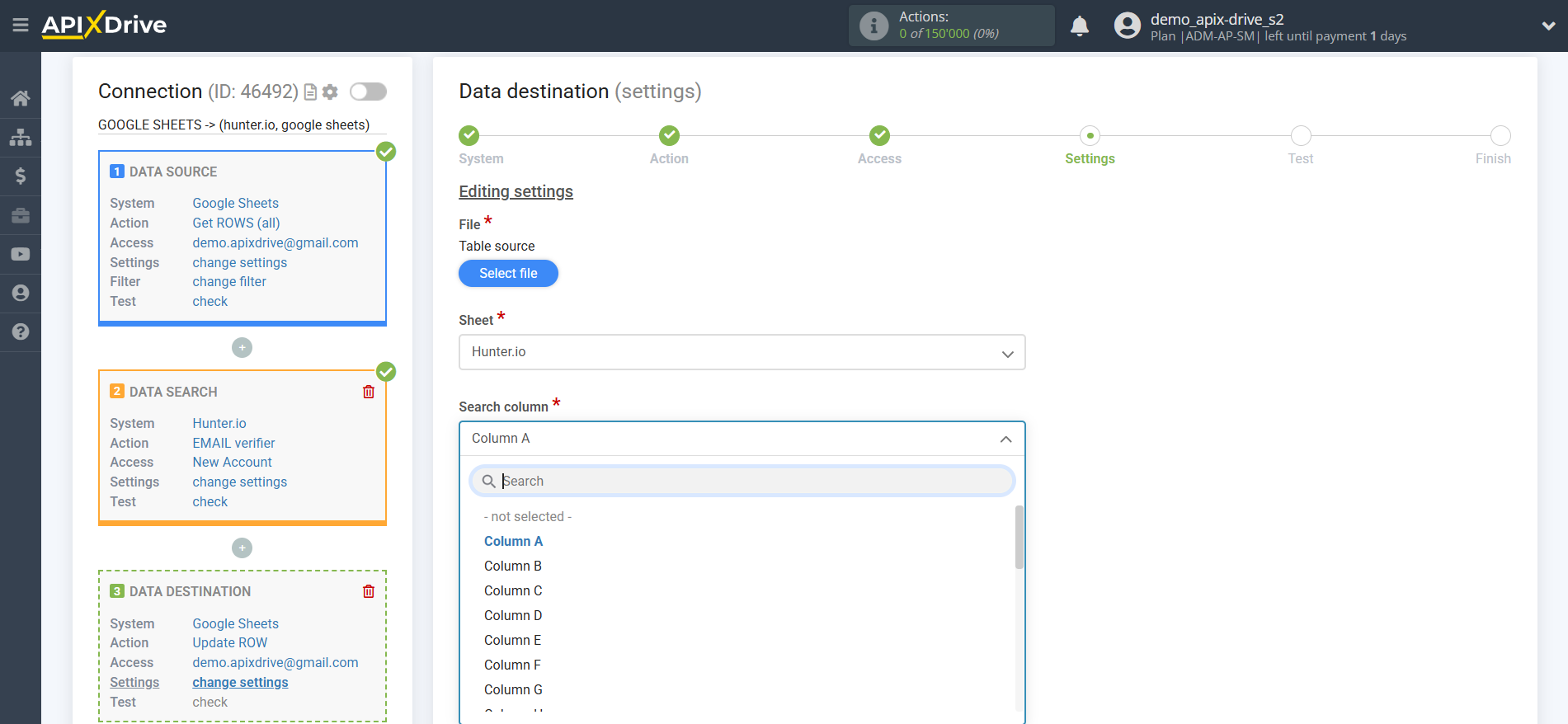
Task: Click the Action step circle
Action: tap(669, 135)
